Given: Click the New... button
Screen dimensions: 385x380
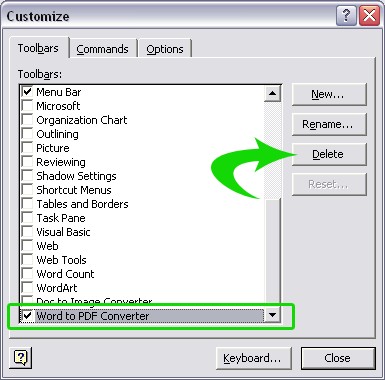Looking at the screenshot, I should coord(329,94).
